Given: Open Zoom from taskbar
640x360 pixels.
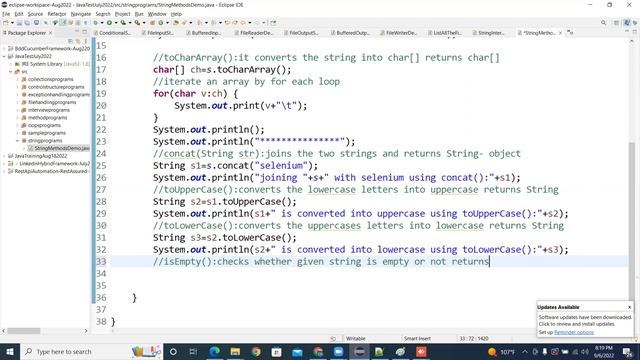Looking at the screenshot, I should click(338, 351).
